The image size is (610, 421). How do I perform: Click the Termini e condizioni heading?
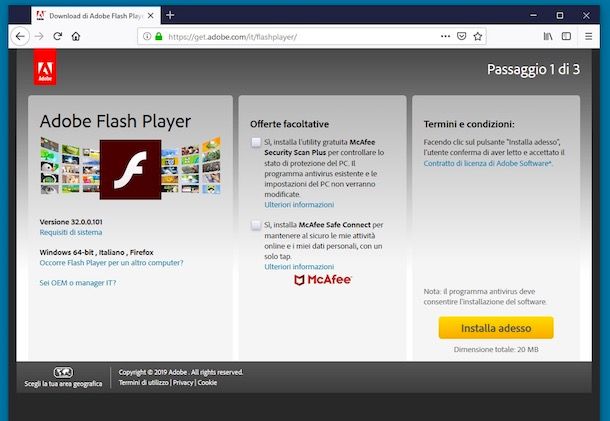(469, 124)
